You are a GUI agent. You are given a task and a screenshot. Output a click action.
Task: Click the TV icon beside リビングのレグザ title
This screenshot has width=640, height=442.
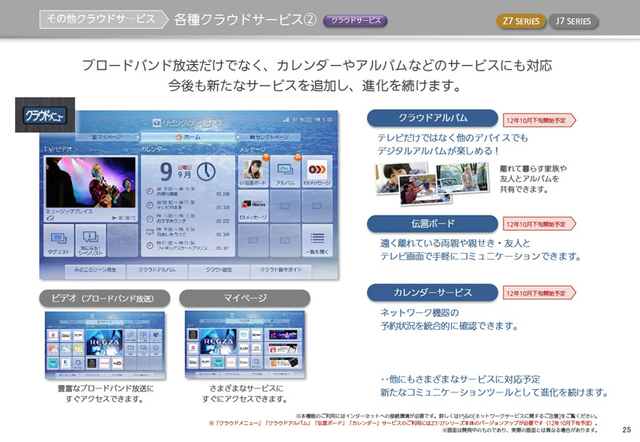pyautogui.click(x=156, y=123)
